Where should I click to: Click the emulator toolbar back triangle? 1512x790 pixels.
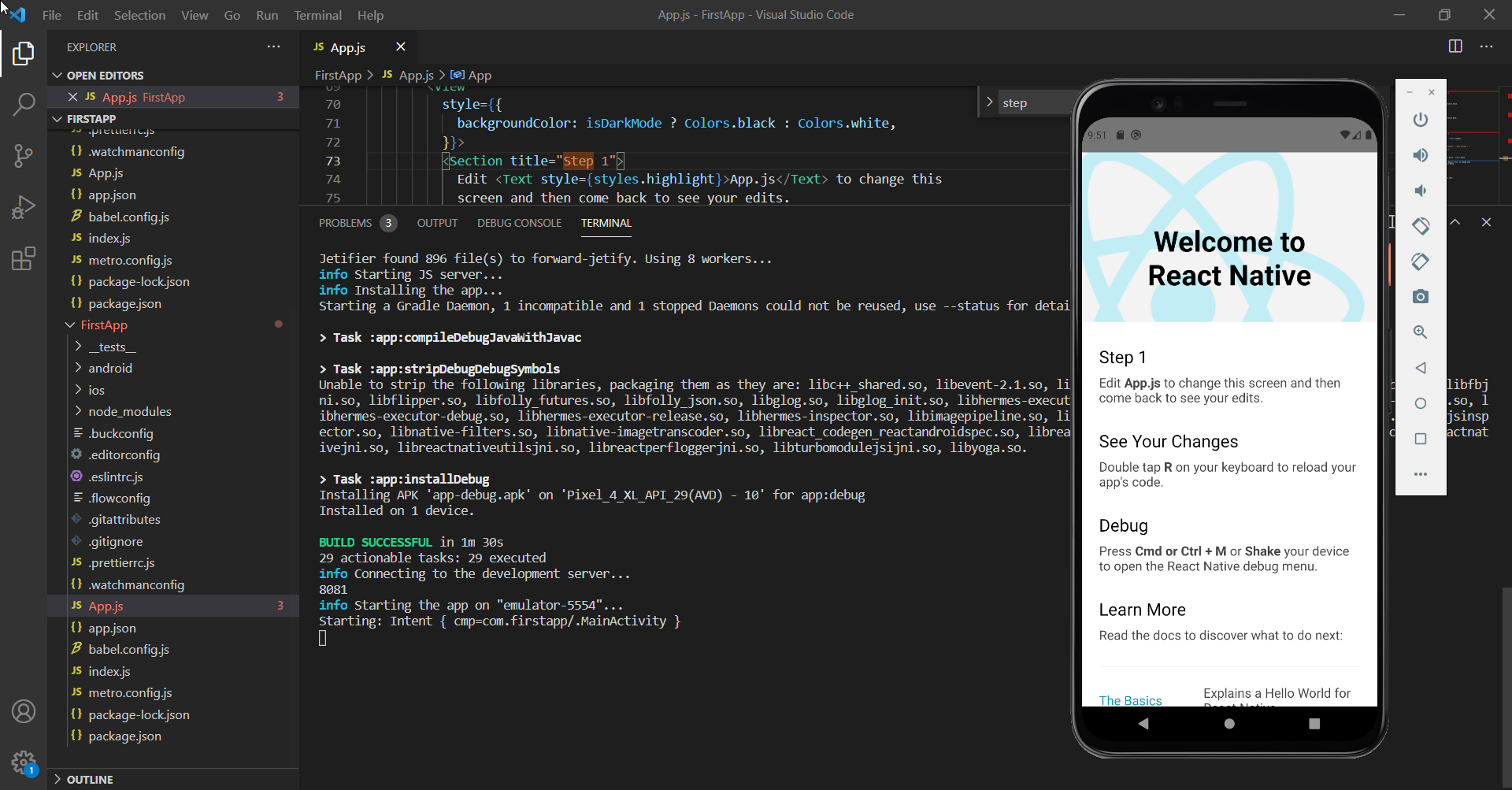[1420, 368]
